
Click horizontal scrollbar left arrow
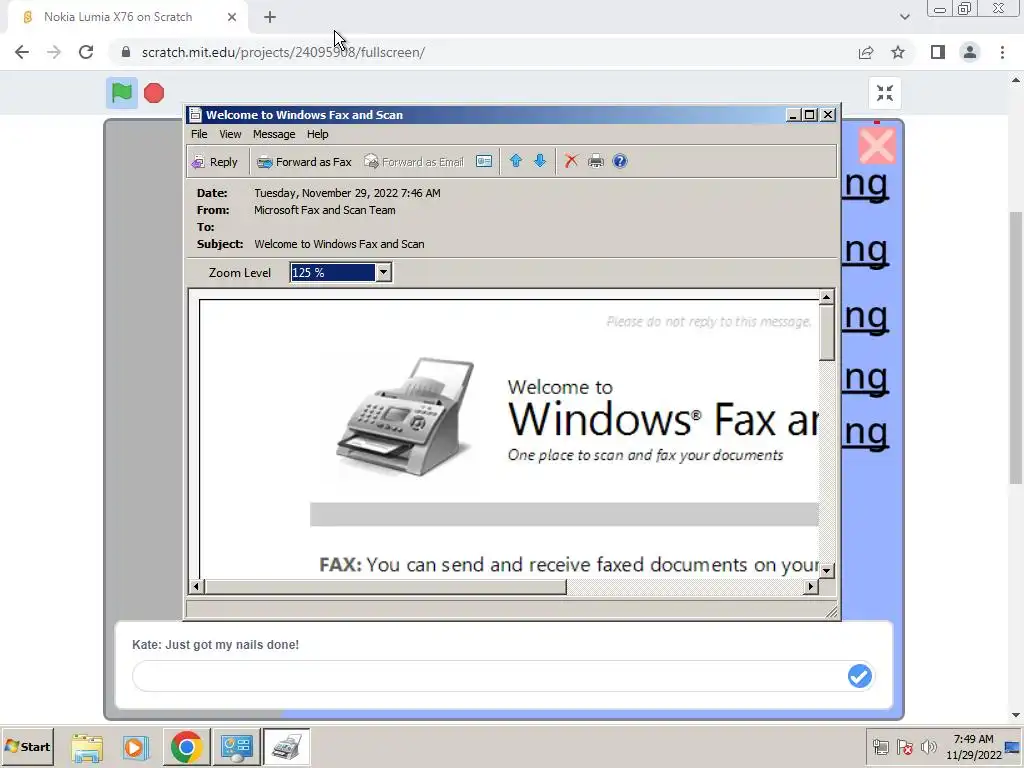point(196,586)
